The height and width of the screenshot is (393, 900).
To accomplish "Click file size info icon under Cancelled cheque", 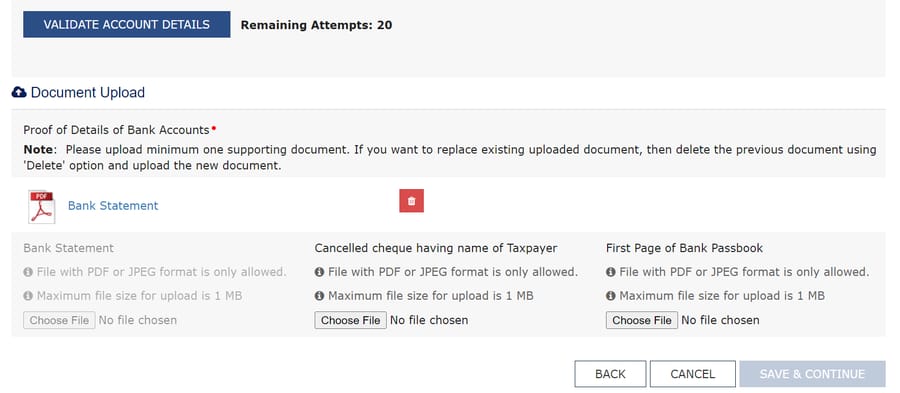I will (320, 296).
